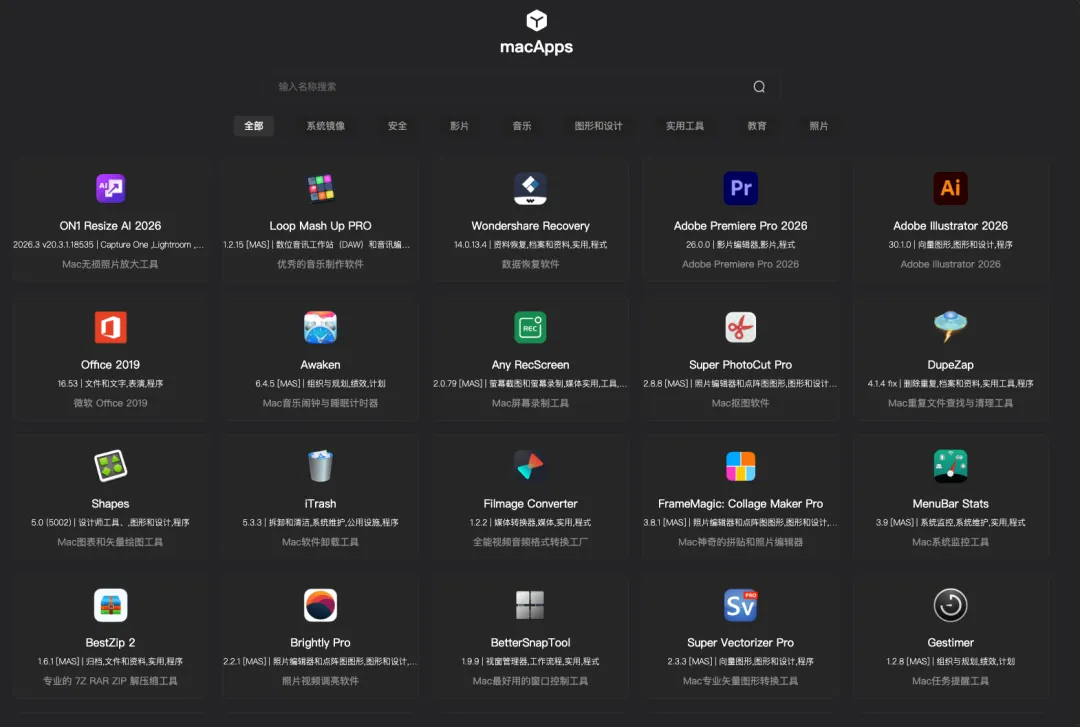The height and width of the screenshot is (727, 1080).
Task: Open the Gestimer timer icon
Action: 951,605
